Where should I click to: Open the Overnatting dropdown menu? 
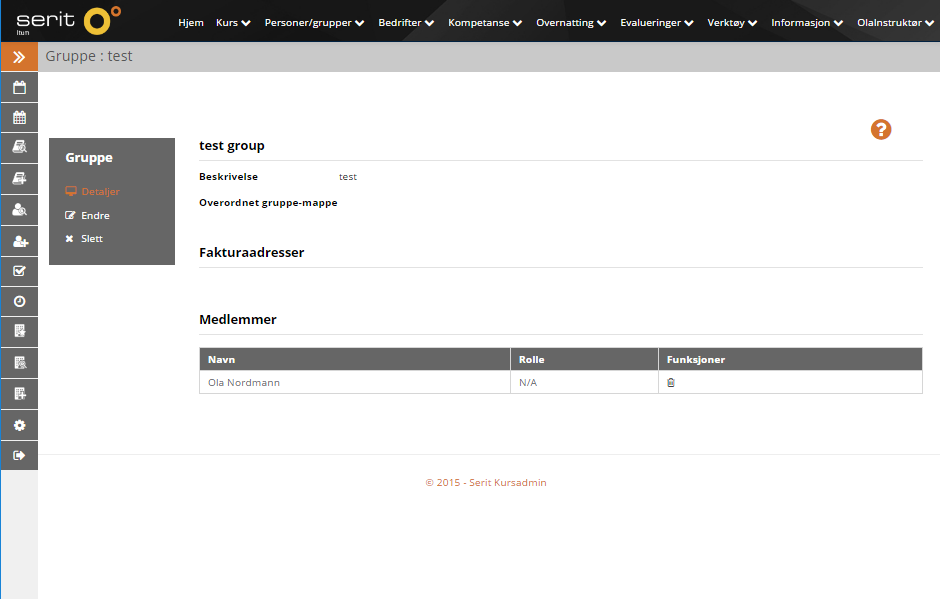[571, 23]
